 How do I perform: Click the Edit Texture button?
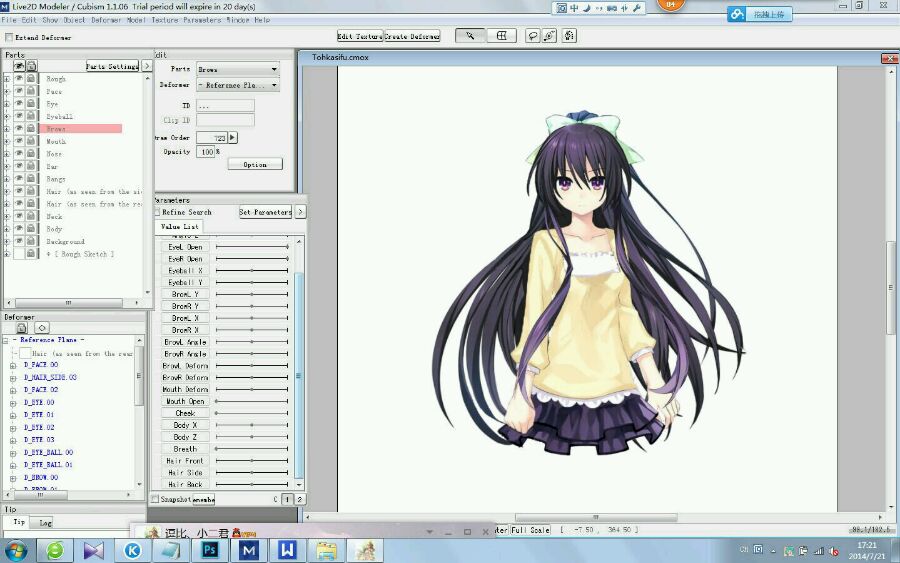[360, 36]
